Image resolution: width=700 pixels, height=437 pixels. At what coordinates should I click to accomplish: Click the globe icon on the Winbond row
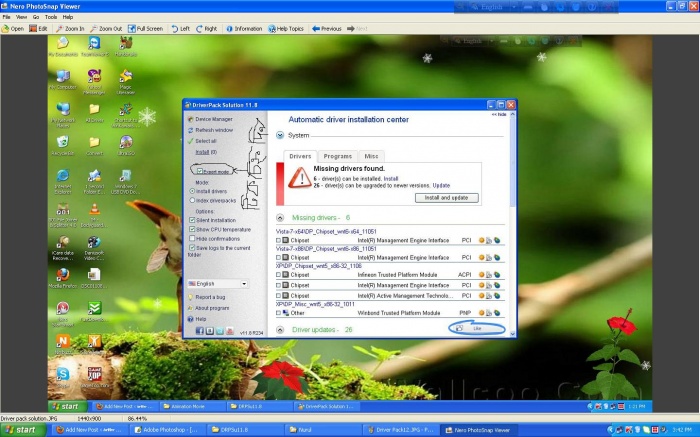pyautogui.click(x=497, y=313)
